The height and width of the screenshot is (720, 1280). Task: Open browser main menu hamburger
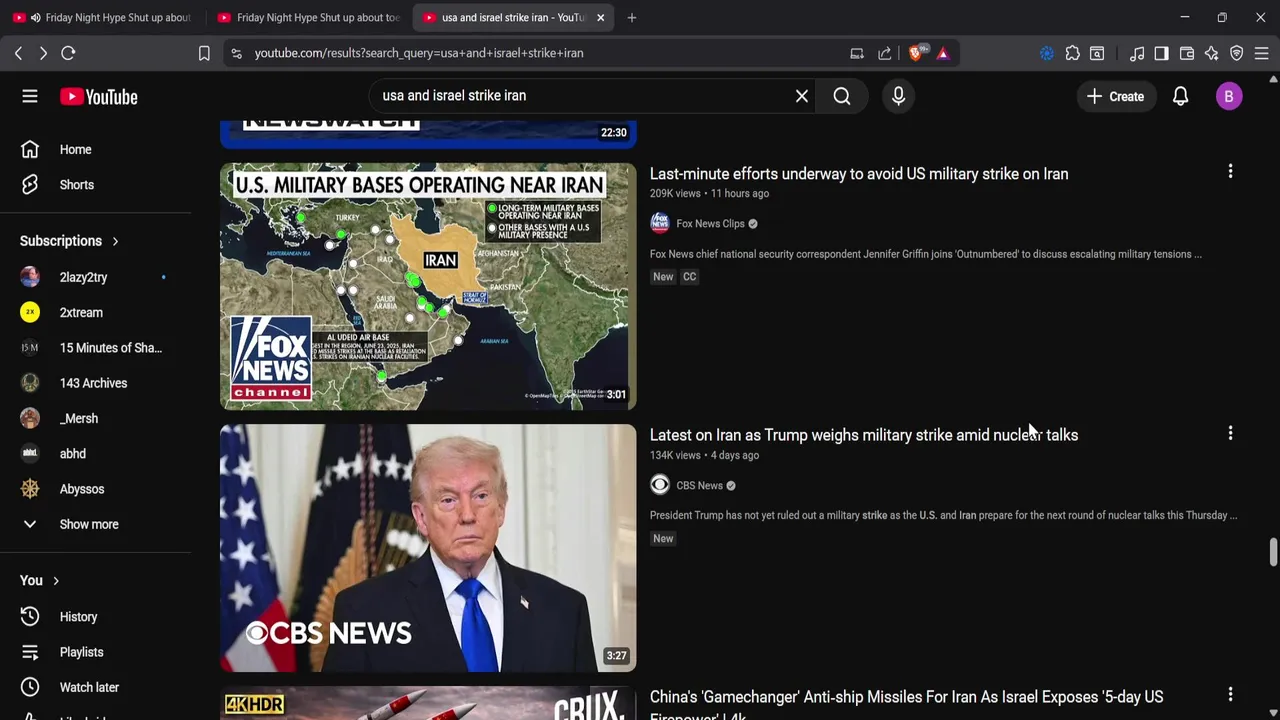click(1262, 53)
